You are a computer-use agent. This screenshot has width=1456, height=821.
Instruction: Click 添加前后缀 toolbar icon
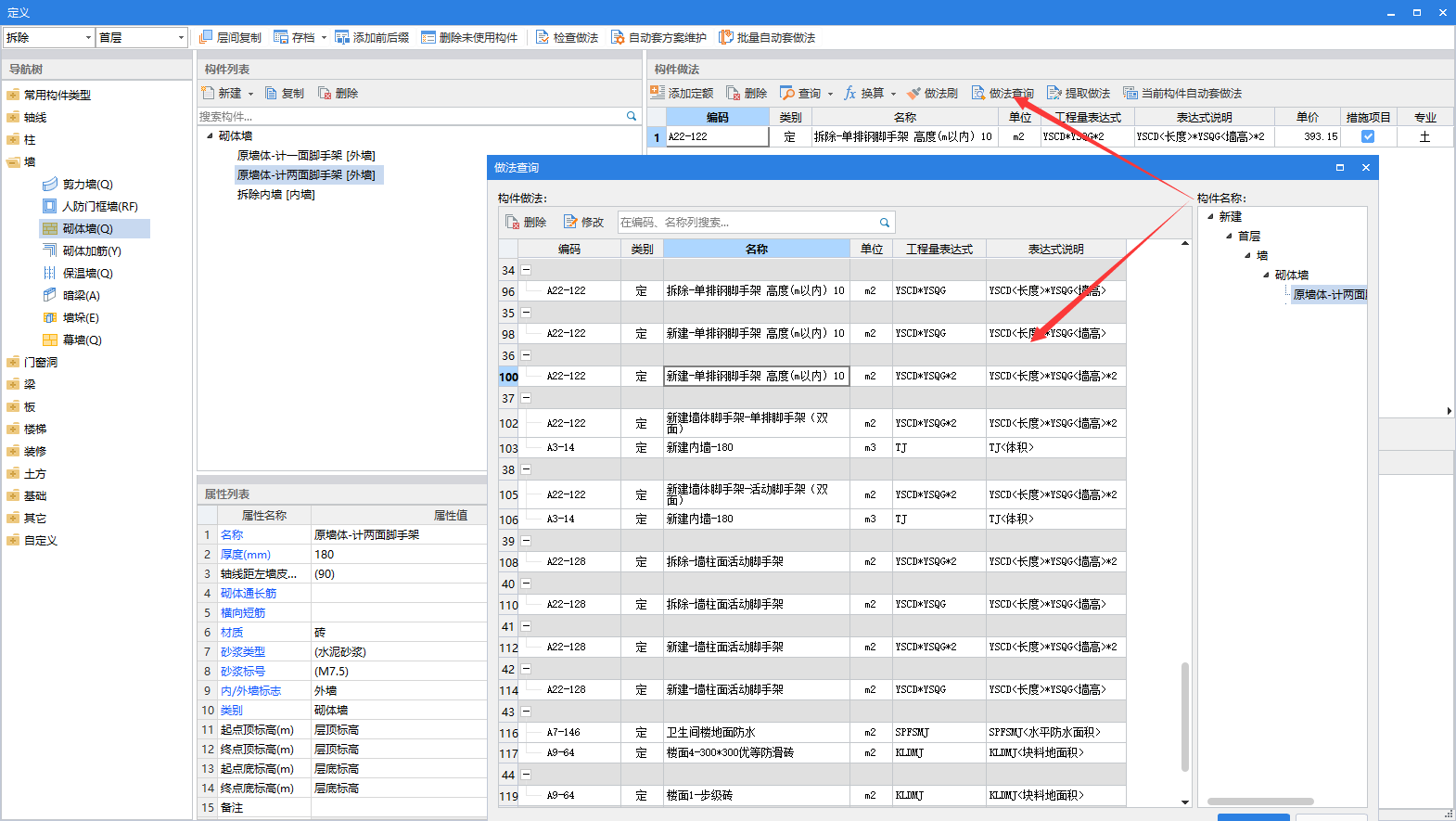point(342,37)
